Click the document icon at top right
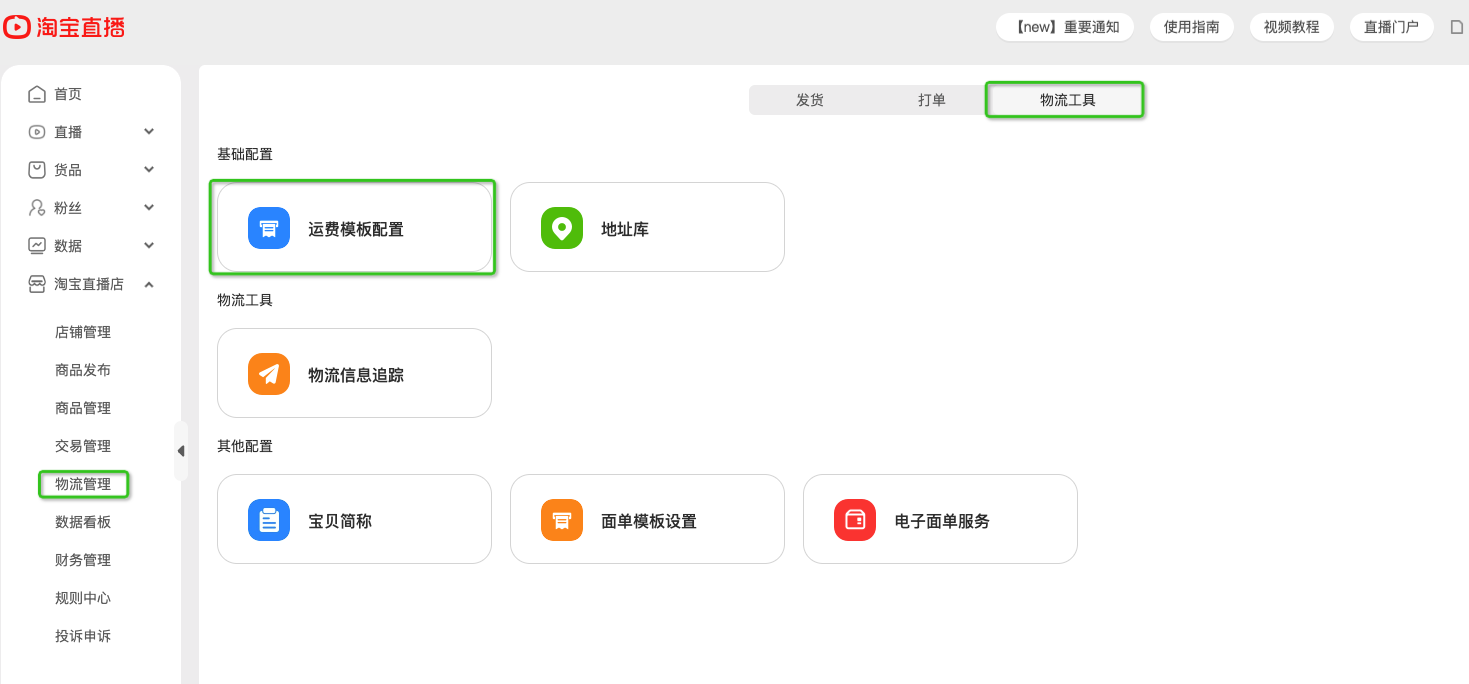Viewport: 1469px width, 684px height. (x=1457, y=28)
